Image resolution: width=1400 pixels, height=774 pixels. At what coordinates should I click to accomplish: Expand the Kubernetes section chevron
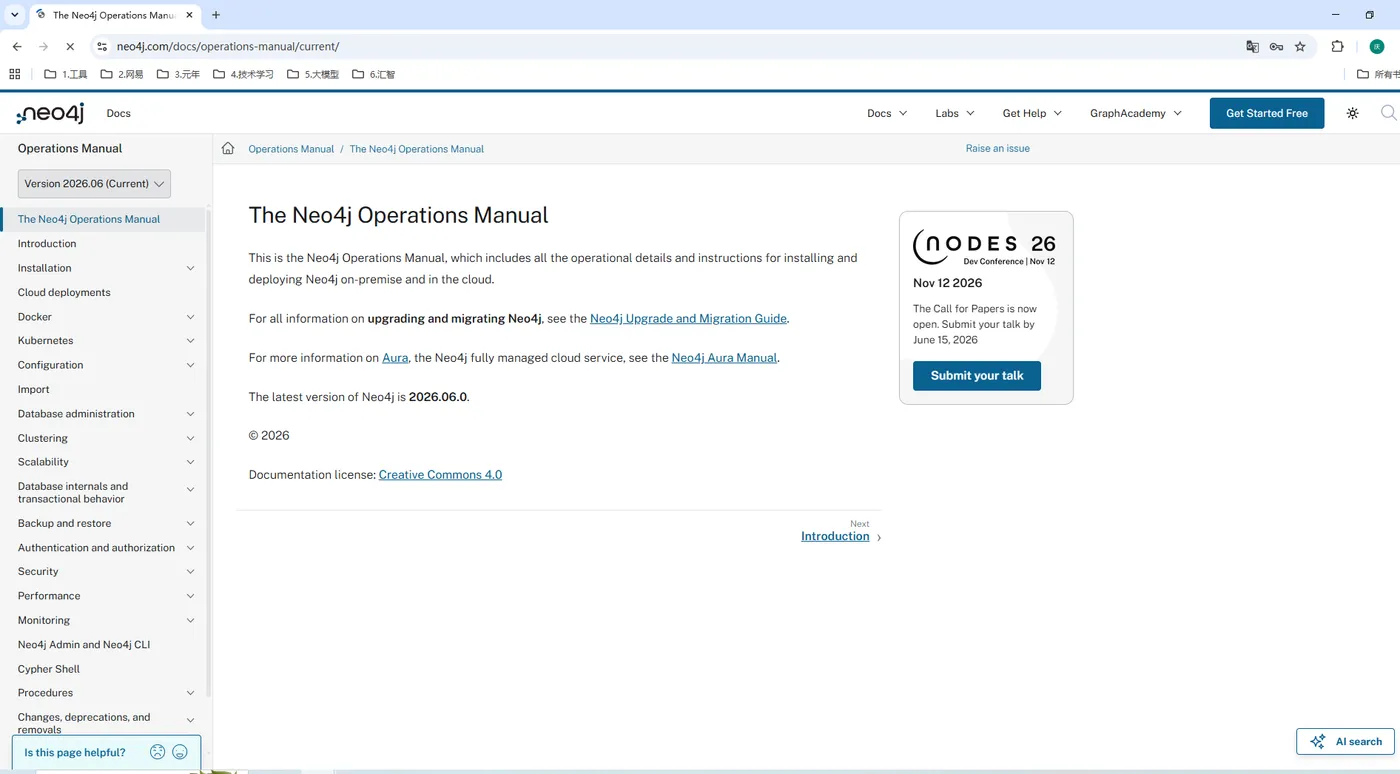pos(191,341)
